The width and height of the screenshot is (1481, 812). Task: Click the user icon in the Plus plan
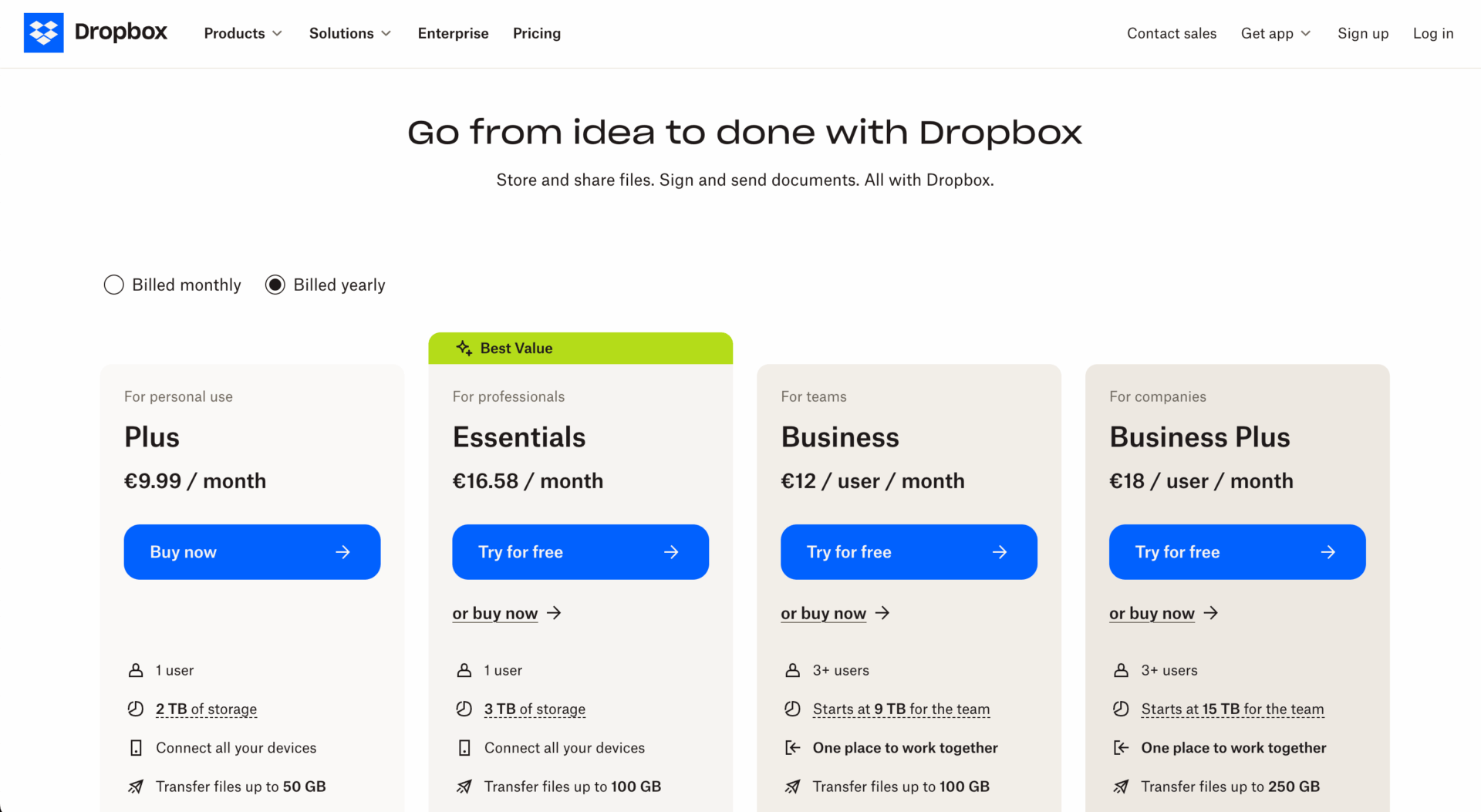click(136, 670)
